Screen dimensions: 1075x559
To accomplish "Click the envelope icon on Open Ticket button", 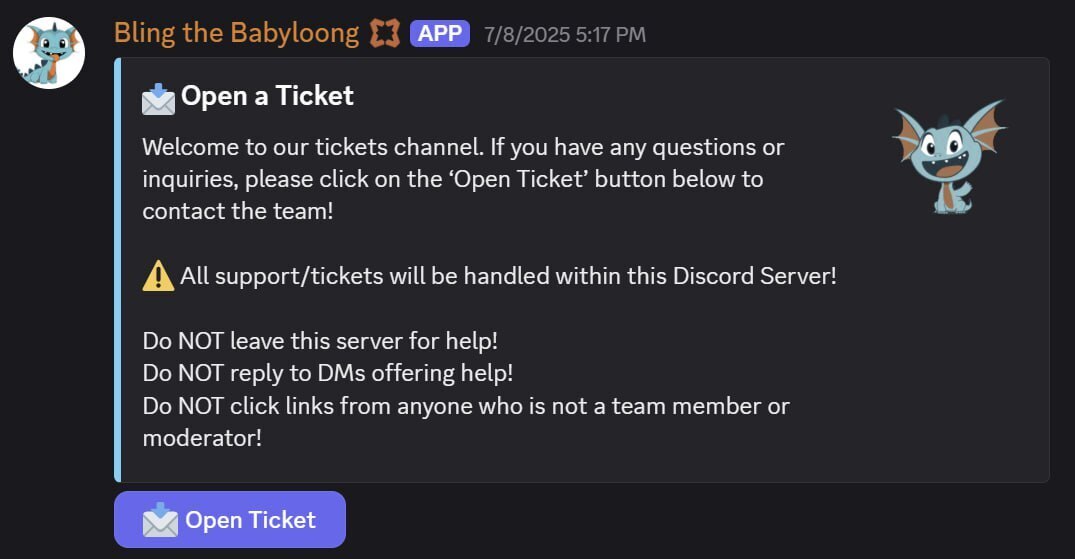I will point(160,520).
